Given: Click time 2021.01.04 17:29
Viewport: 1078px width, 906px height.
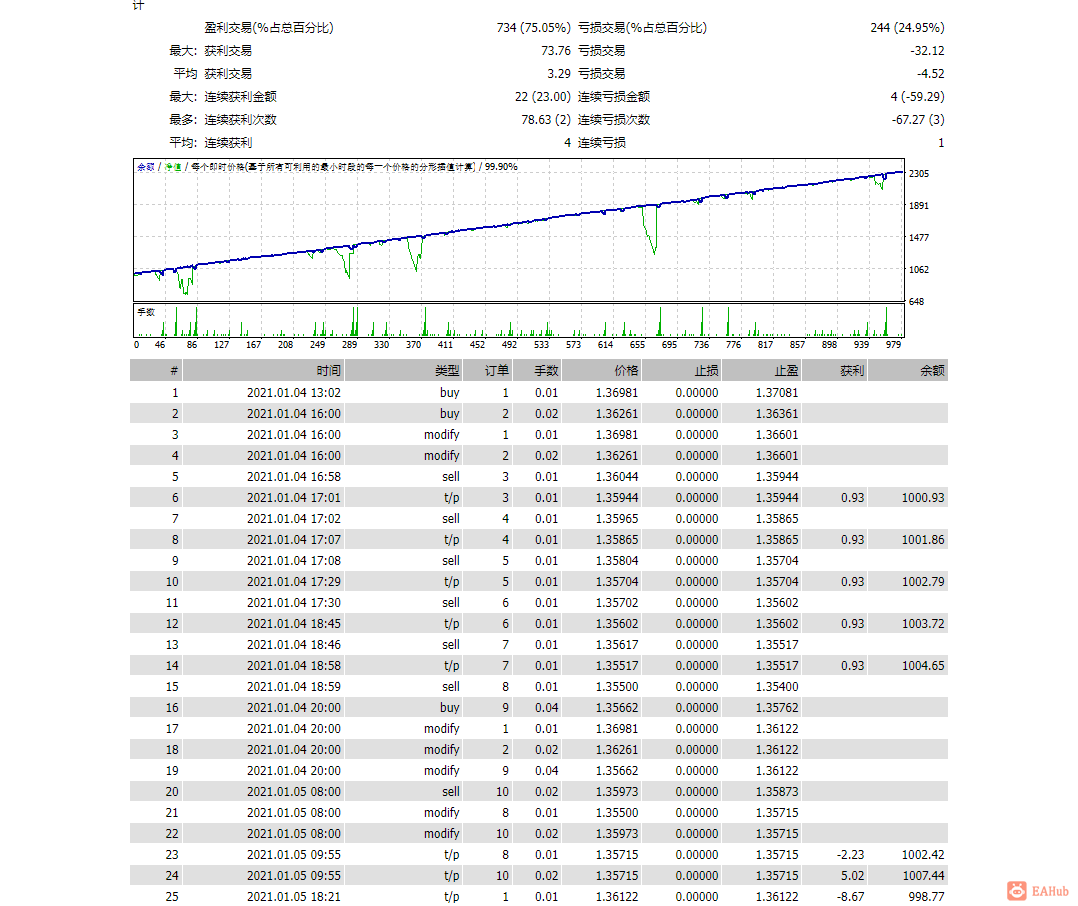Looking at the screenshot, I should [294, 582].
